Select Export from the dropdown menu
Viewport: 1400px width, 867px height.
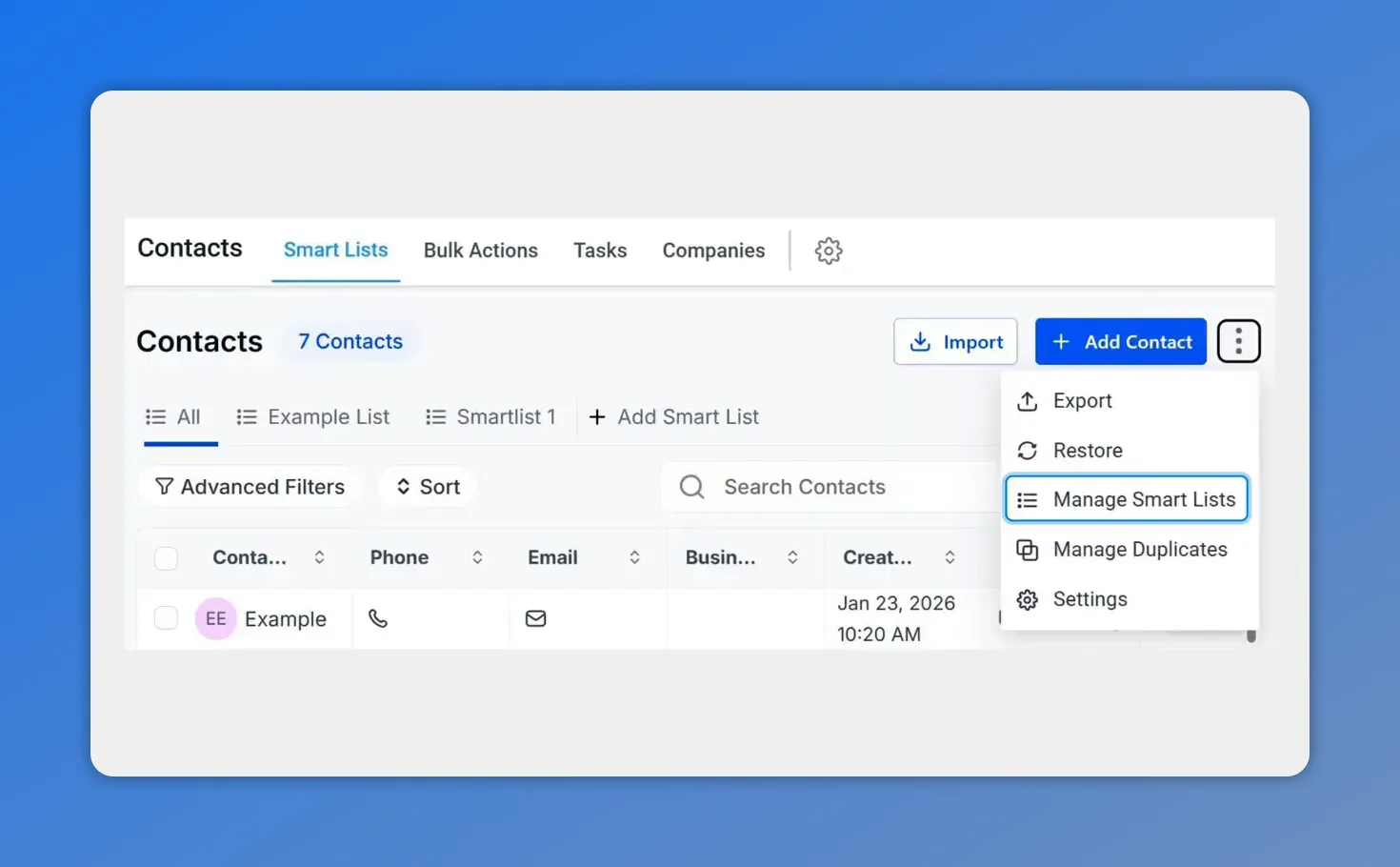[1082, 400]
